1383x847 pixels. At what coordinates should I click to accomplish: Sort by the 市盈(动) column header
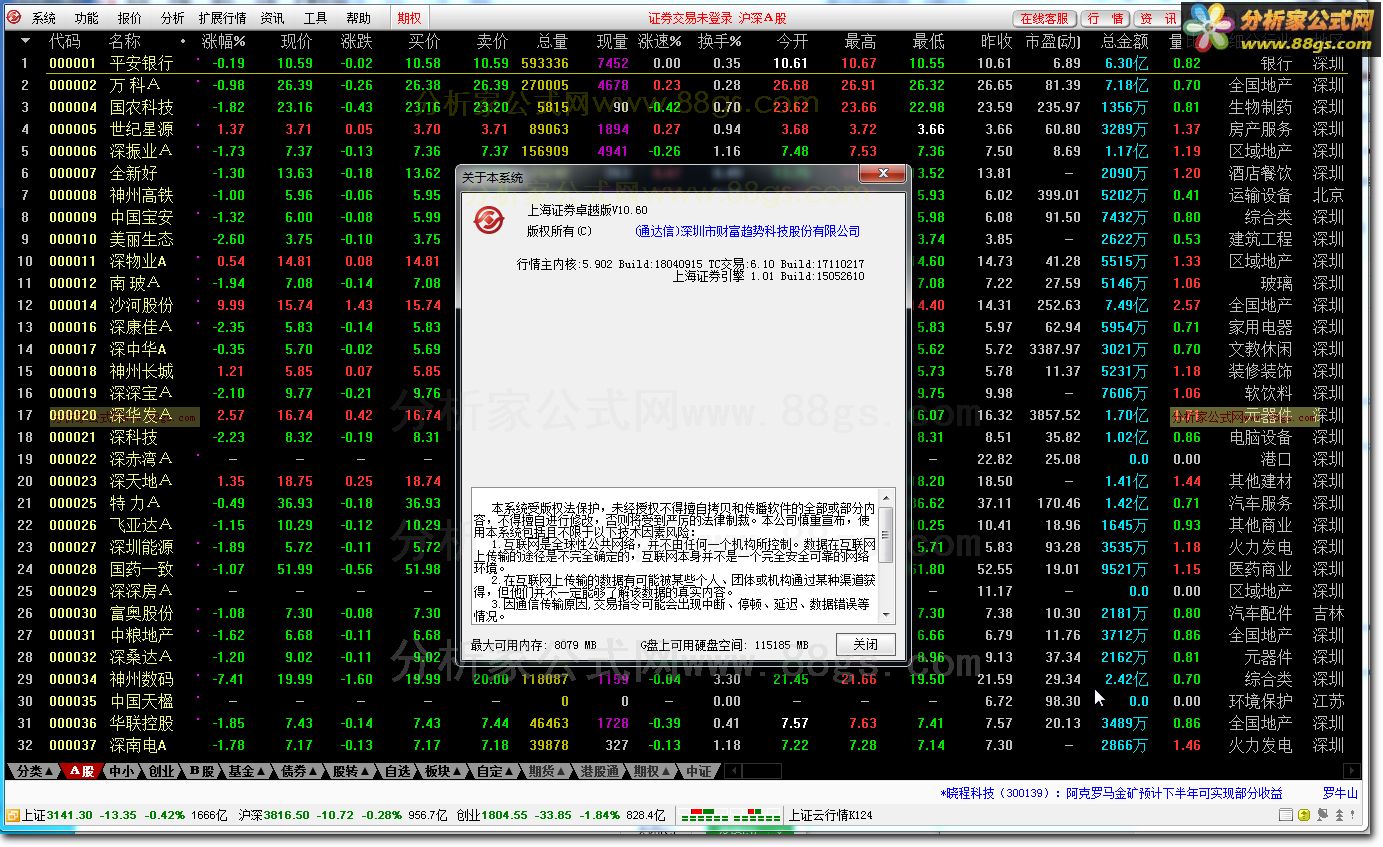pos(1053,41)
